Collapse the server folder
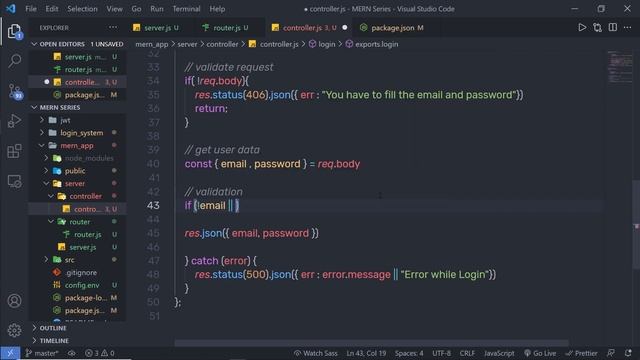 click(46, 183)
